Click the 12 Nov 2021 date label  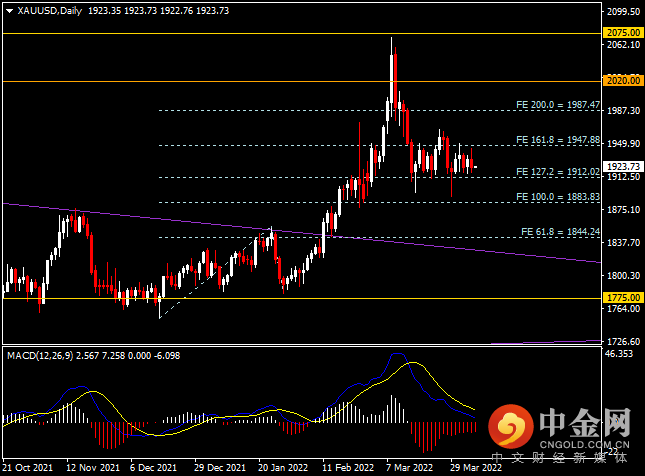(93, 468)
